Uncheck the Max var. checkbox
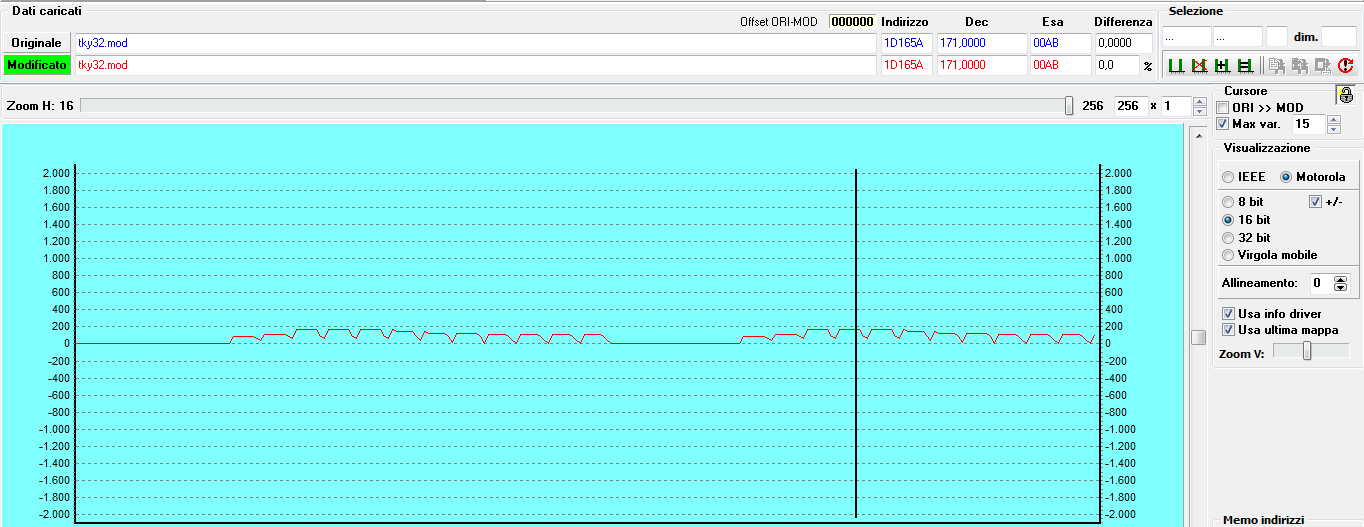Screen dimensions: 1364x527 [1222, 123]
